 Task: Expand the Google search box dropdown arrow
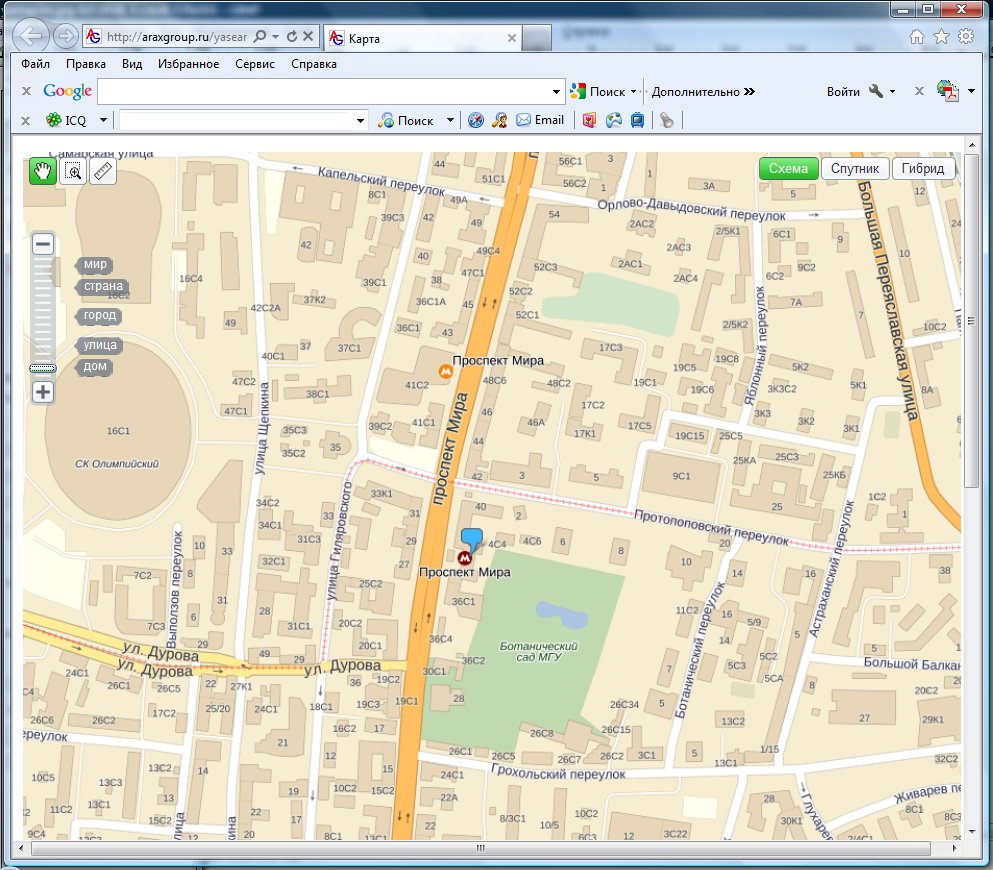(558, 92)
